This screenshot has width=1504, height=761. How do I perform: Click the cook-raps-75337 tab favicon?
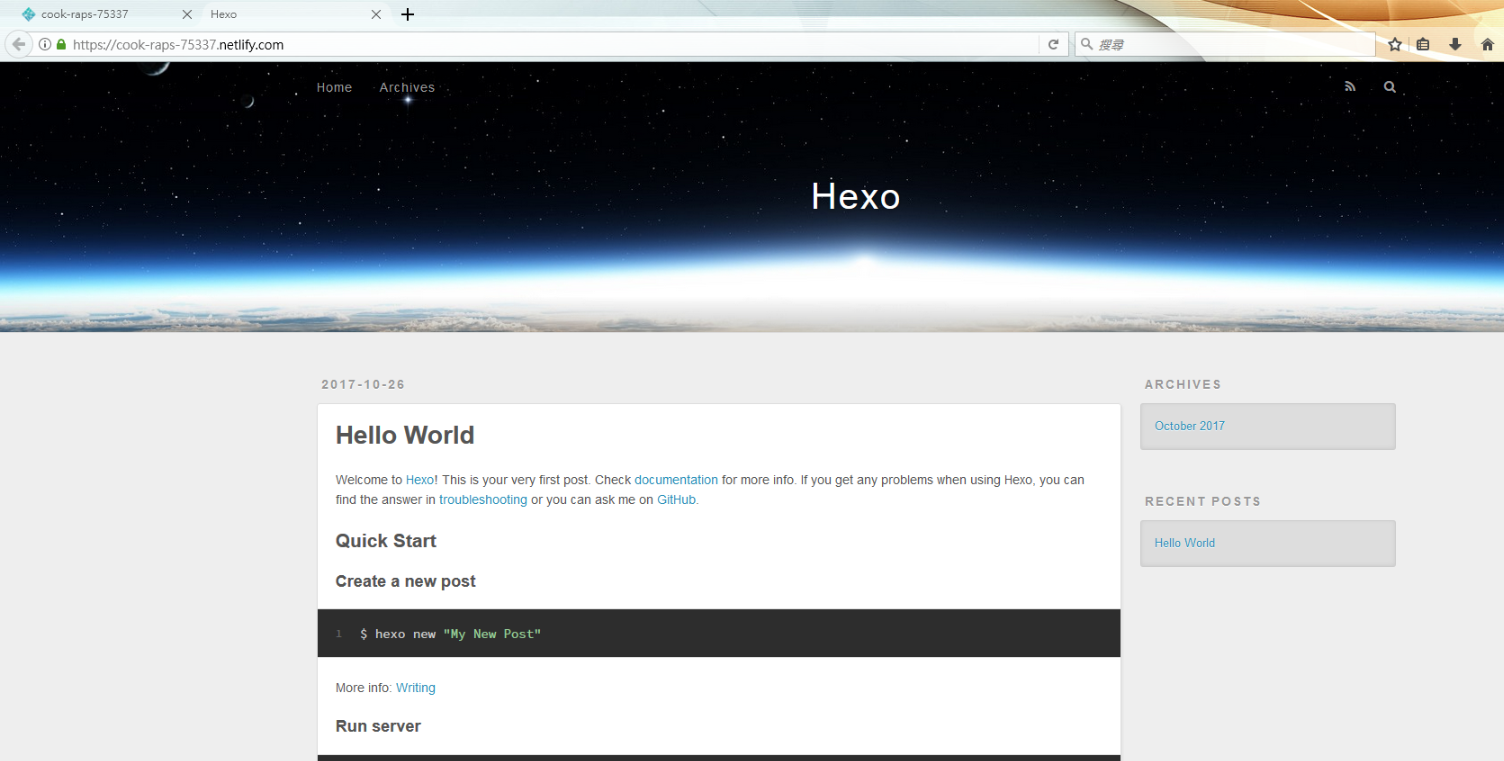(x=28, y=15)
